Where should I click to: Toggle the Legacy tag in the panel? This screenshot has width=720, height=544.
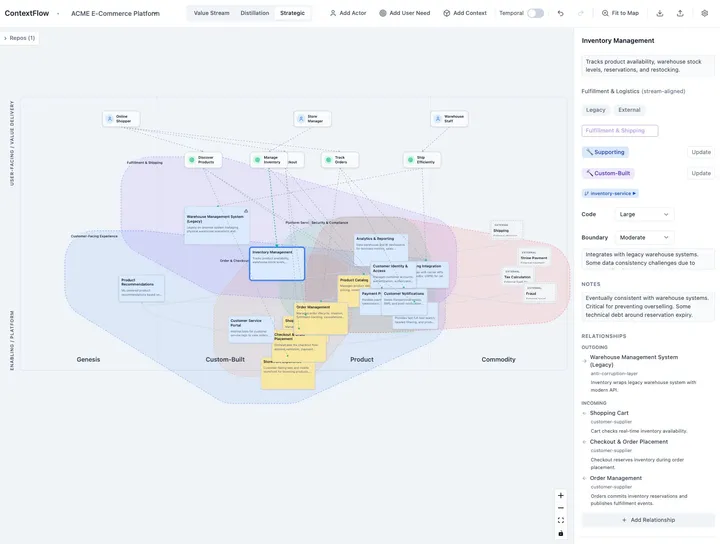click(x=596, y=110)
